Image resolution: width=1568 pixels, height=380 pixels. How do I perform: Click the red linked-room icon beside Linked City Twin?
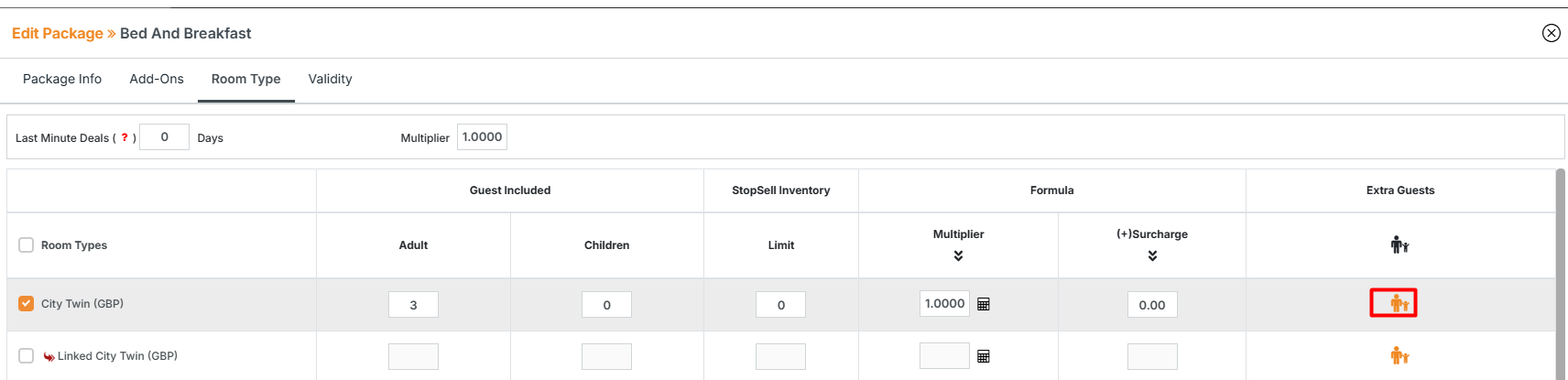pyautogui.click(x=49, y=356)
